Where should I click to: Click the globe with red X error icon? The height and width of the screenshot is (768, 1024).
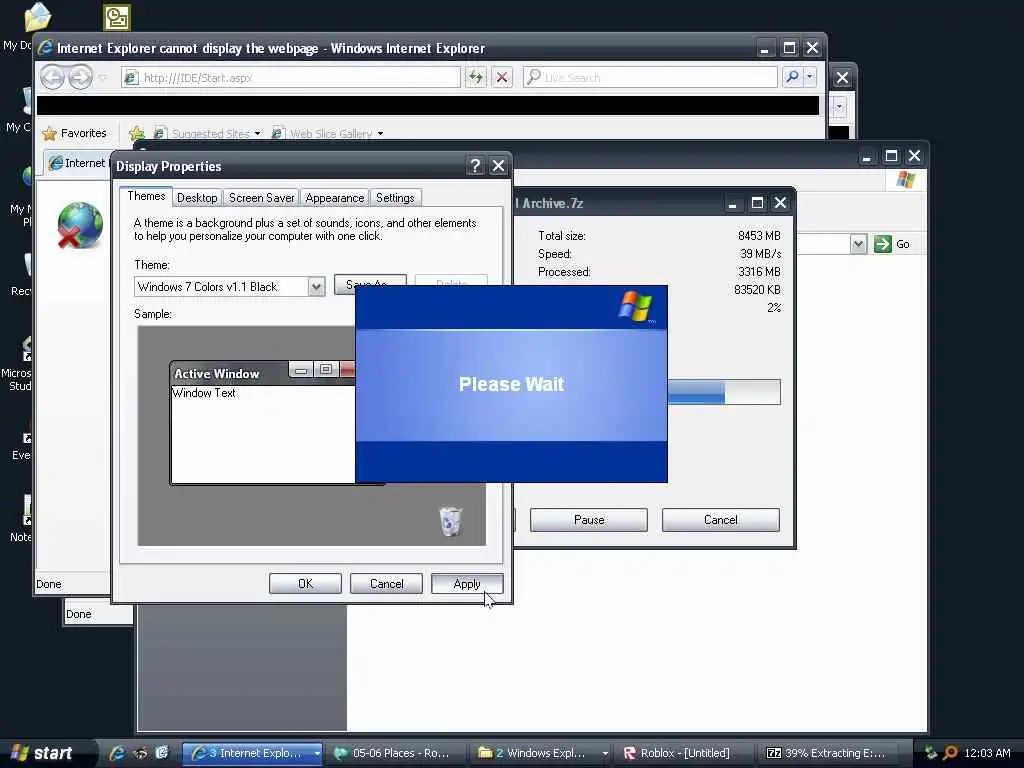pos(80,225)
